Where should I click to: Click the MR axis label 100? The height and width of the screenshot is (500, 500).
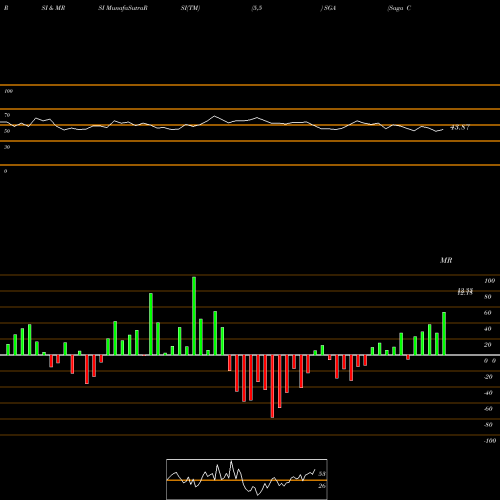tap(489, 281)
